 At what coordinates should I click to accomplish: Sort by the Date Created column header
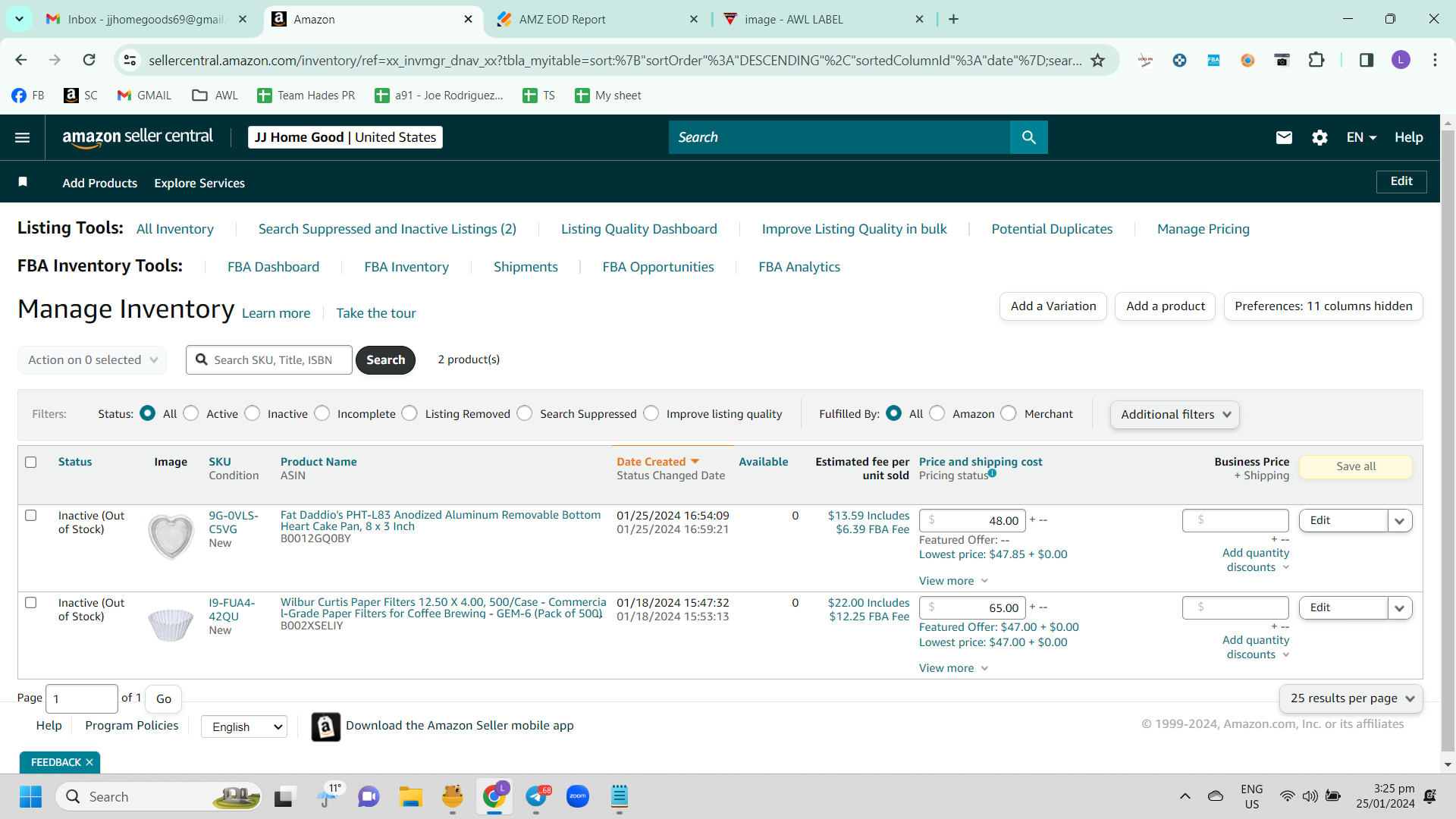coord(657,462)
